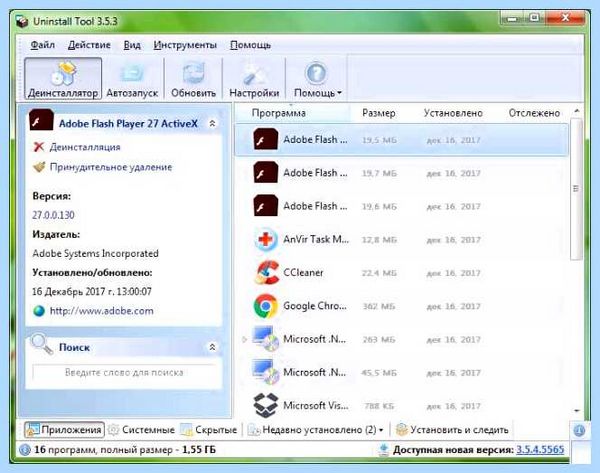Select the Microsoft .NET icon with 263 МБ
600x473 pixels.
coord(266,339)
